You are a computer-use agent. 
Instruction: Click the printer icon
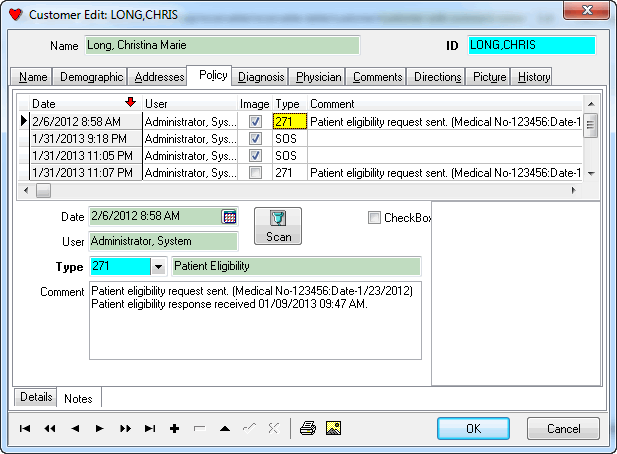(309, 428)
